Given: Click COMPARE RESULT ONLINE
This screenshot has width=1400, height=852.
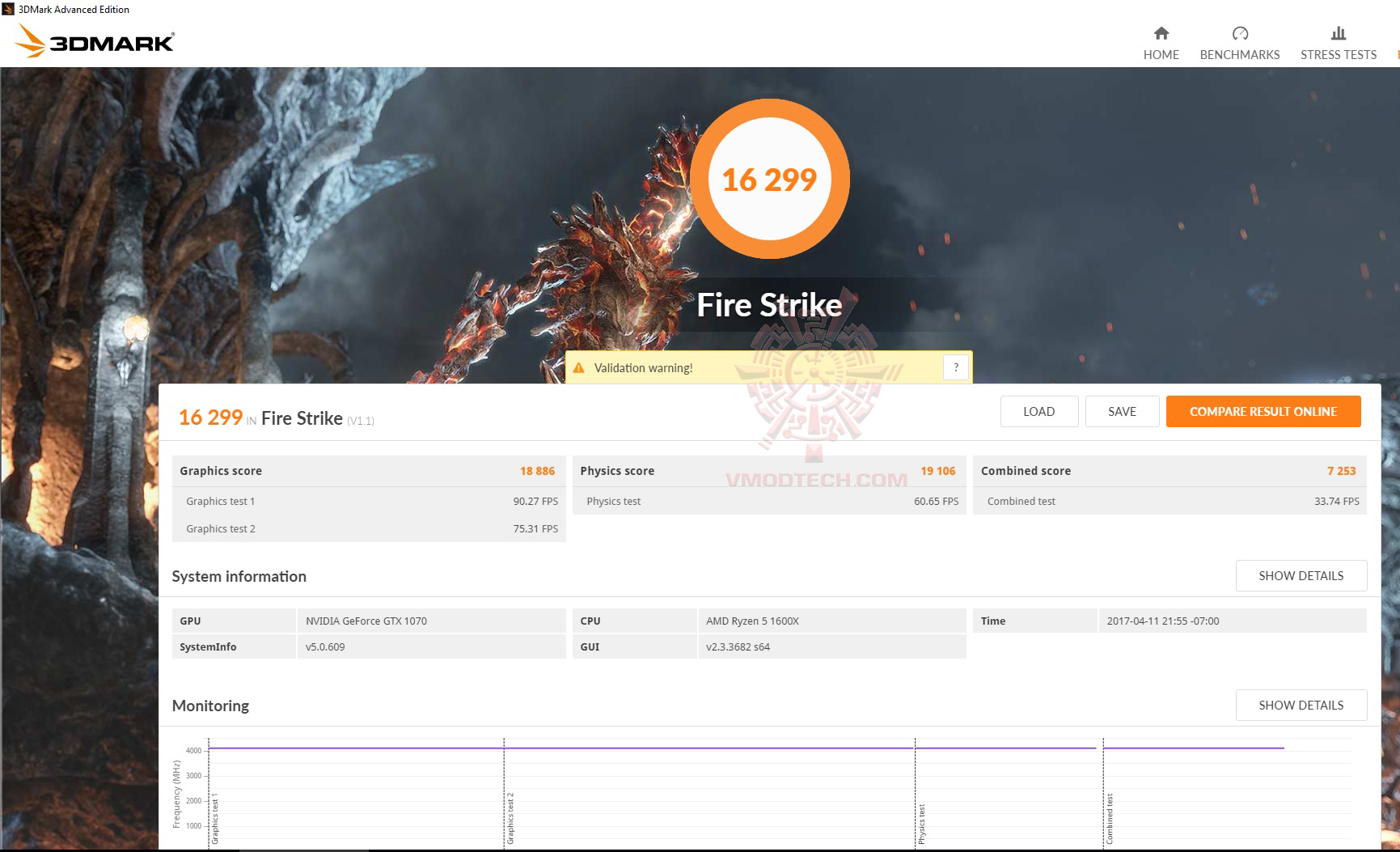Looking at the screenshot, I should 1263,411.
